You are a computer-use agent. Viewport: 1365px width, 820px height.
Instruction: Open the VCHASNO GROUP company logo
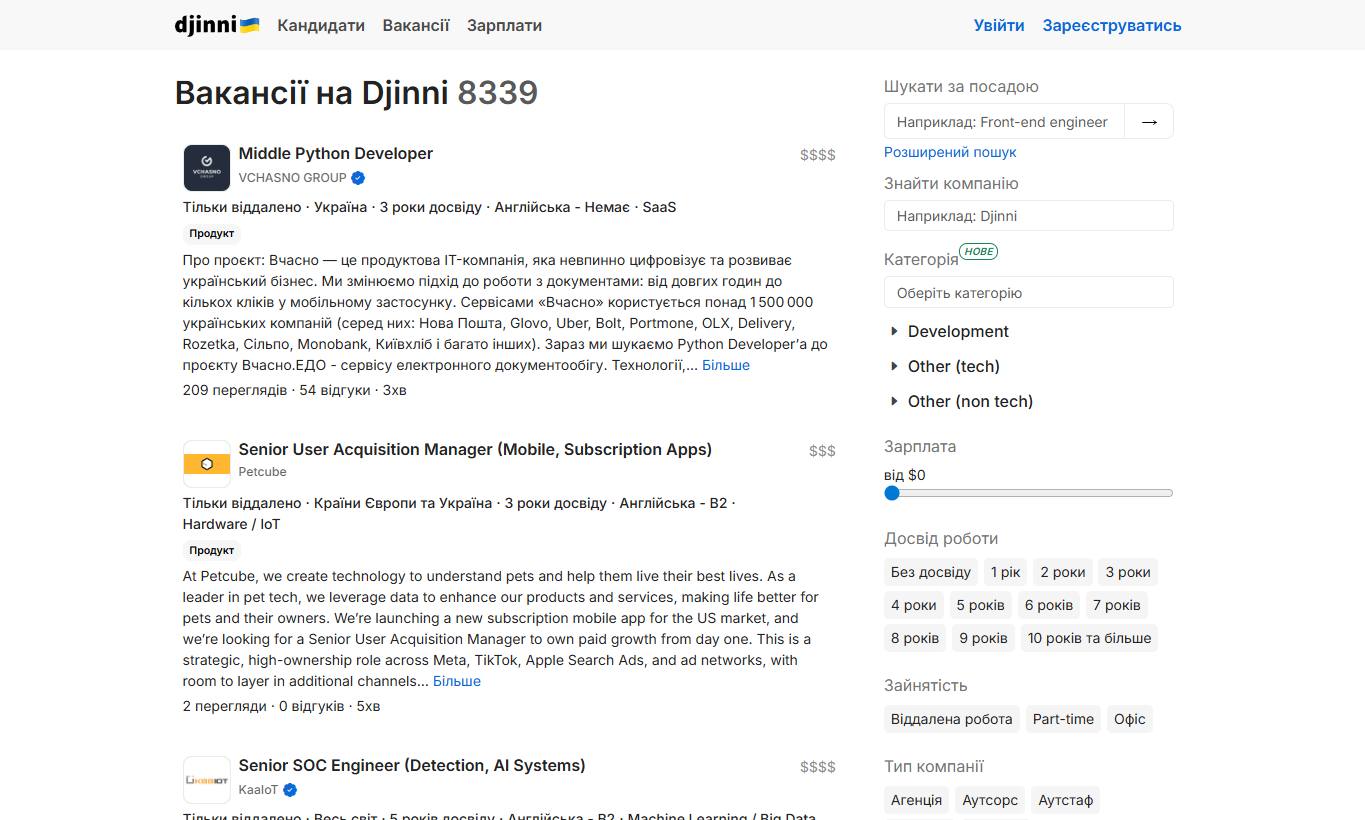(x=207, y=168)
